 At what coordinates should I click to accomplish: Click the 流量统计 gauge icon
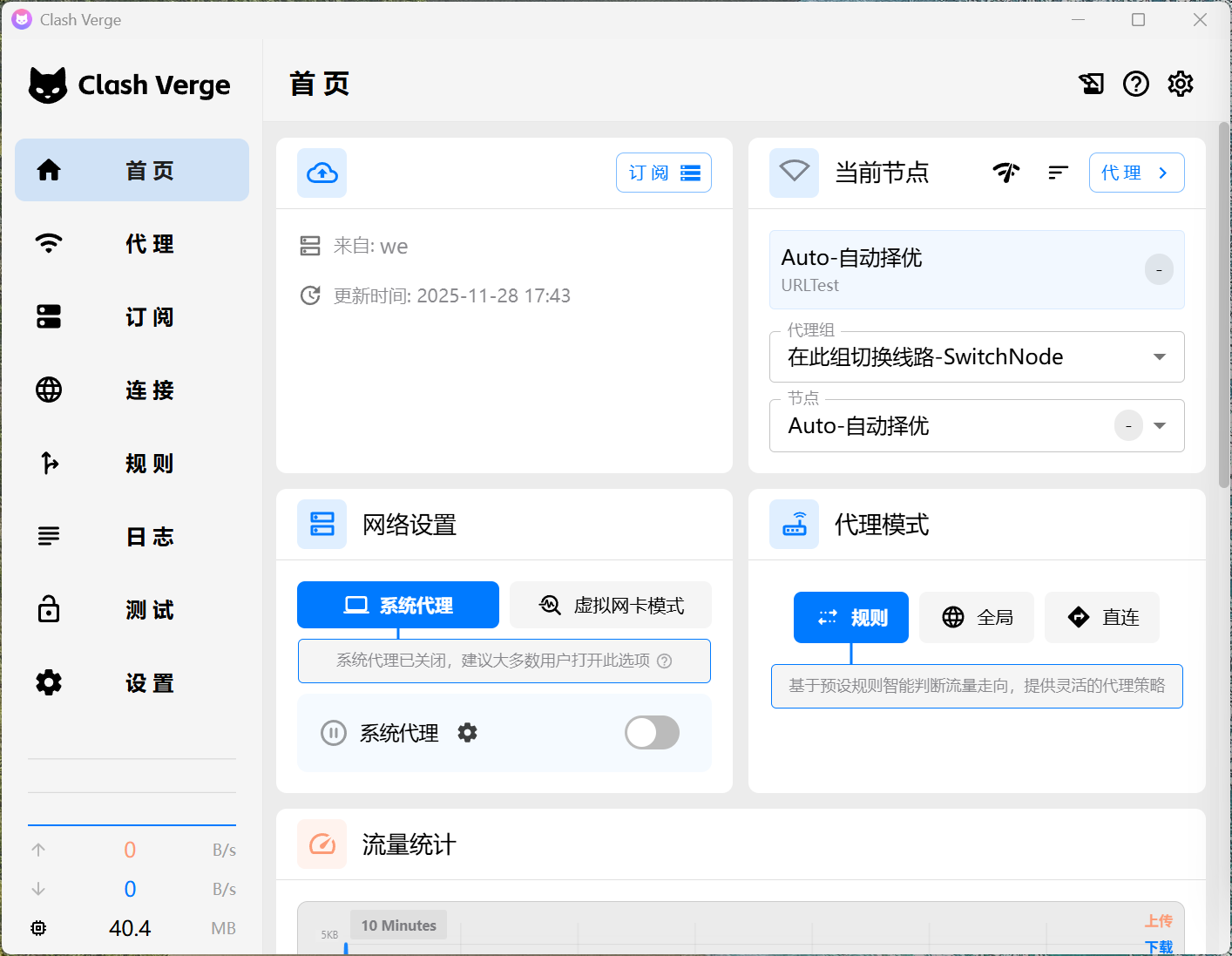coord(322,844)
